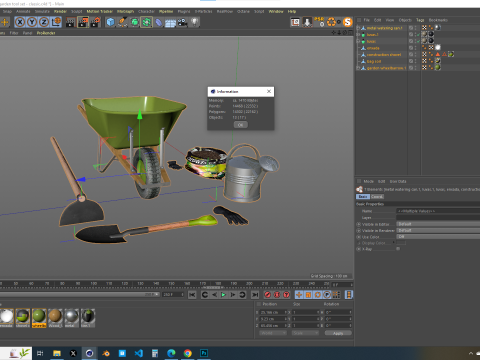This screenshot has width=480, height=360.
Task: Toggle the Z axis lock icon
Action: pos(44,22)
